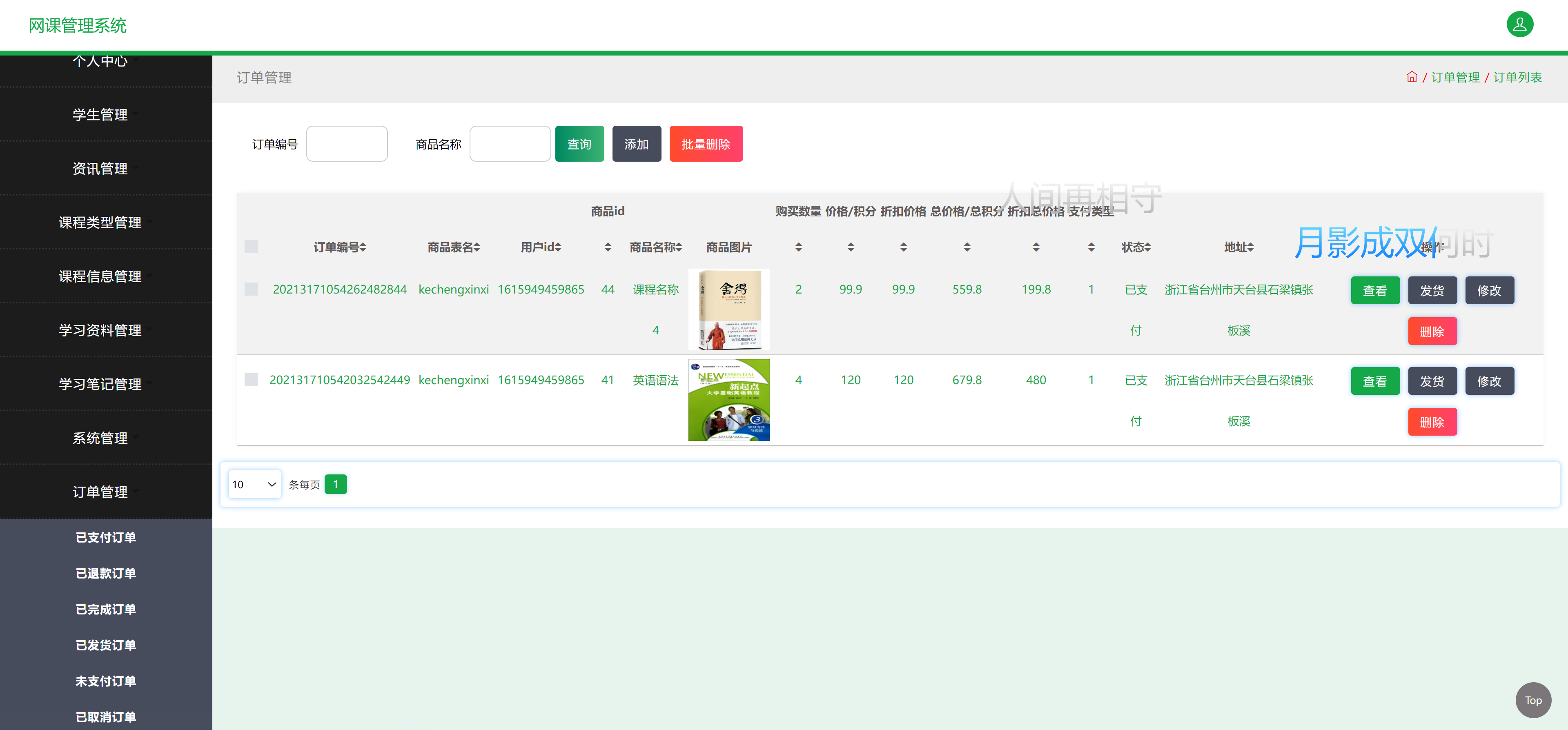This screenshot has width=1568, height=730.
Task: Sort the table by 折扣价格 column
Action: coord(903,247)
